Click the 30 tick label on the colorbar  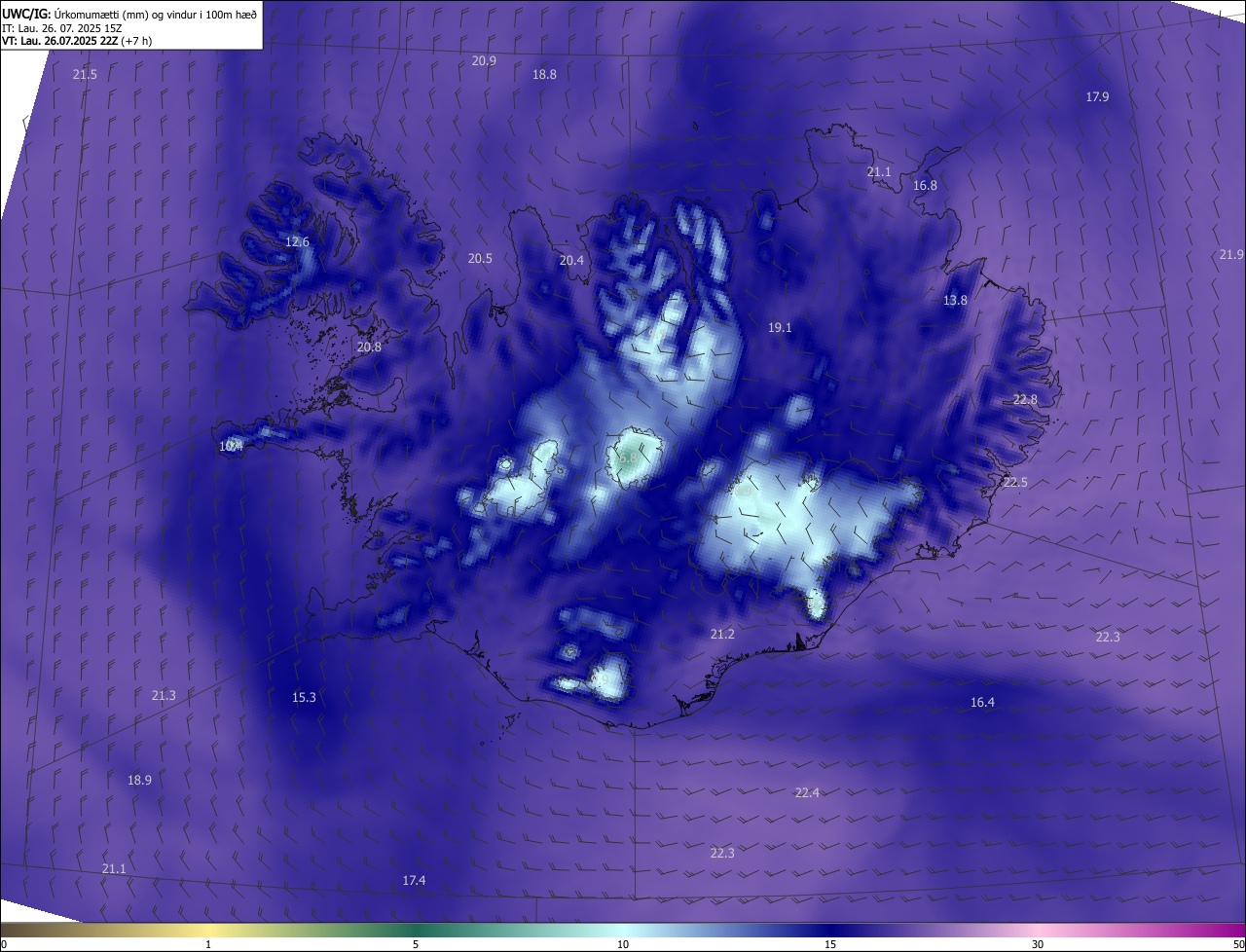tap(1038, 944)
